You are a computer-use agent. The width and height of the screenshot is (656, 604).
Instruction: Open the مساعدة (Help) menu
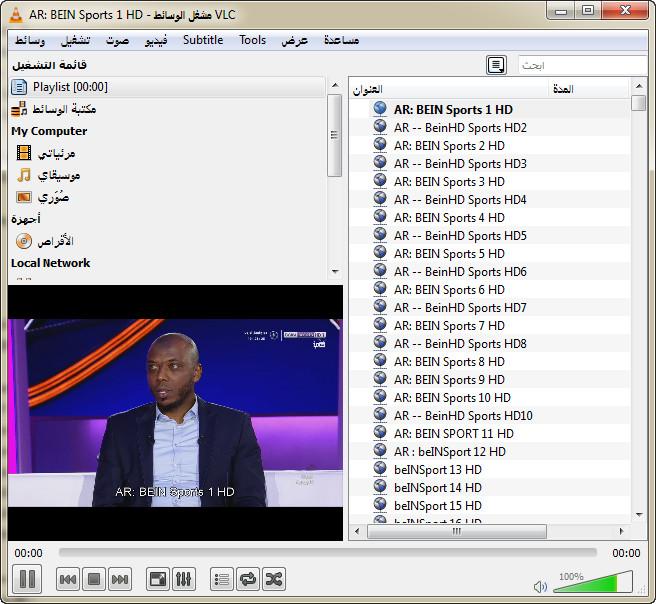(x=341, y=40)
